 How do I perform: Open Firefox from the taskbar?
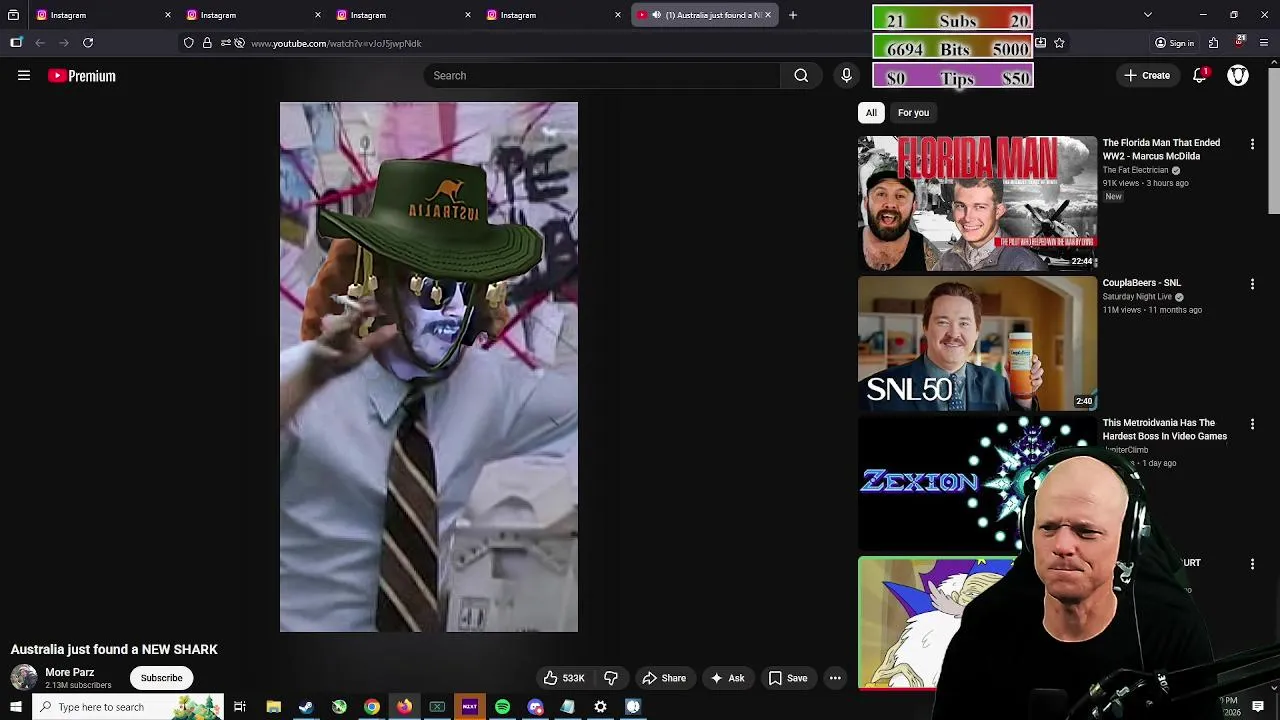point(404,707)
